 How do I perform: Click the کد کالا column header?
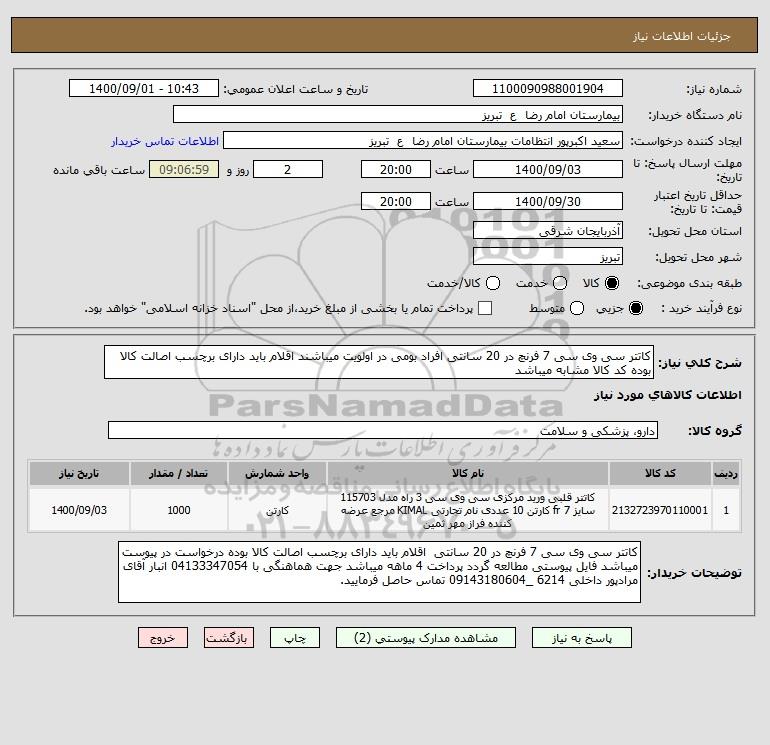pyautogui.click(x=660, y=473)
